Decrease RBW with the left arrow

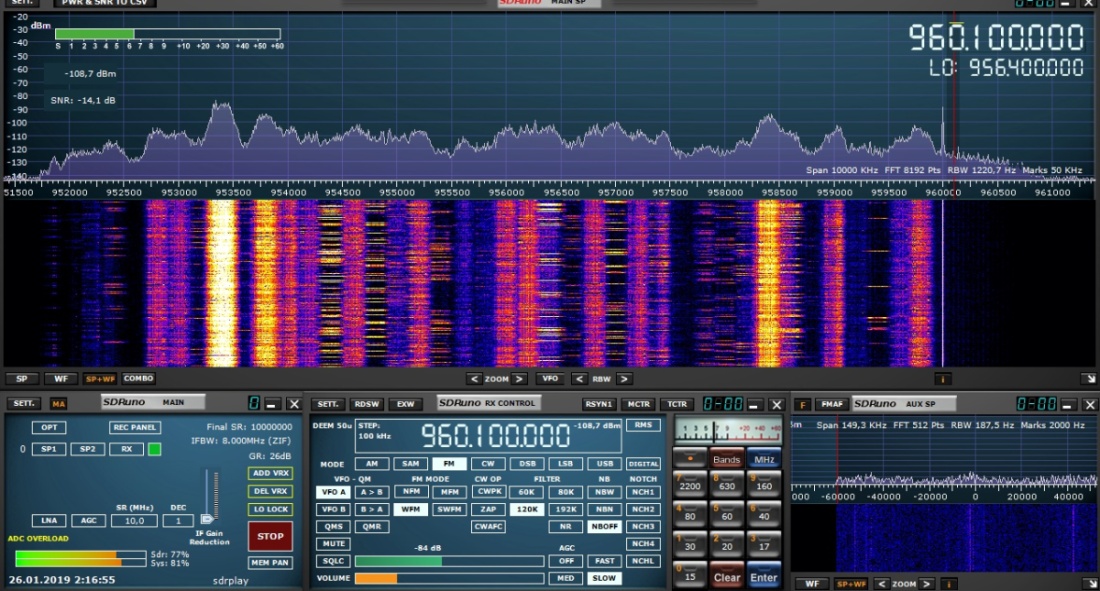point(579,379)
